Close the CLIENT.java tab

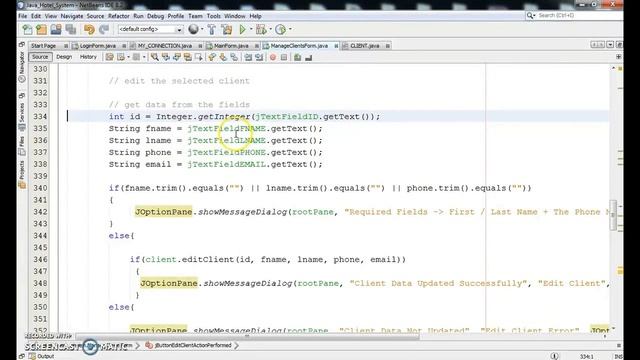coord(388,46)
